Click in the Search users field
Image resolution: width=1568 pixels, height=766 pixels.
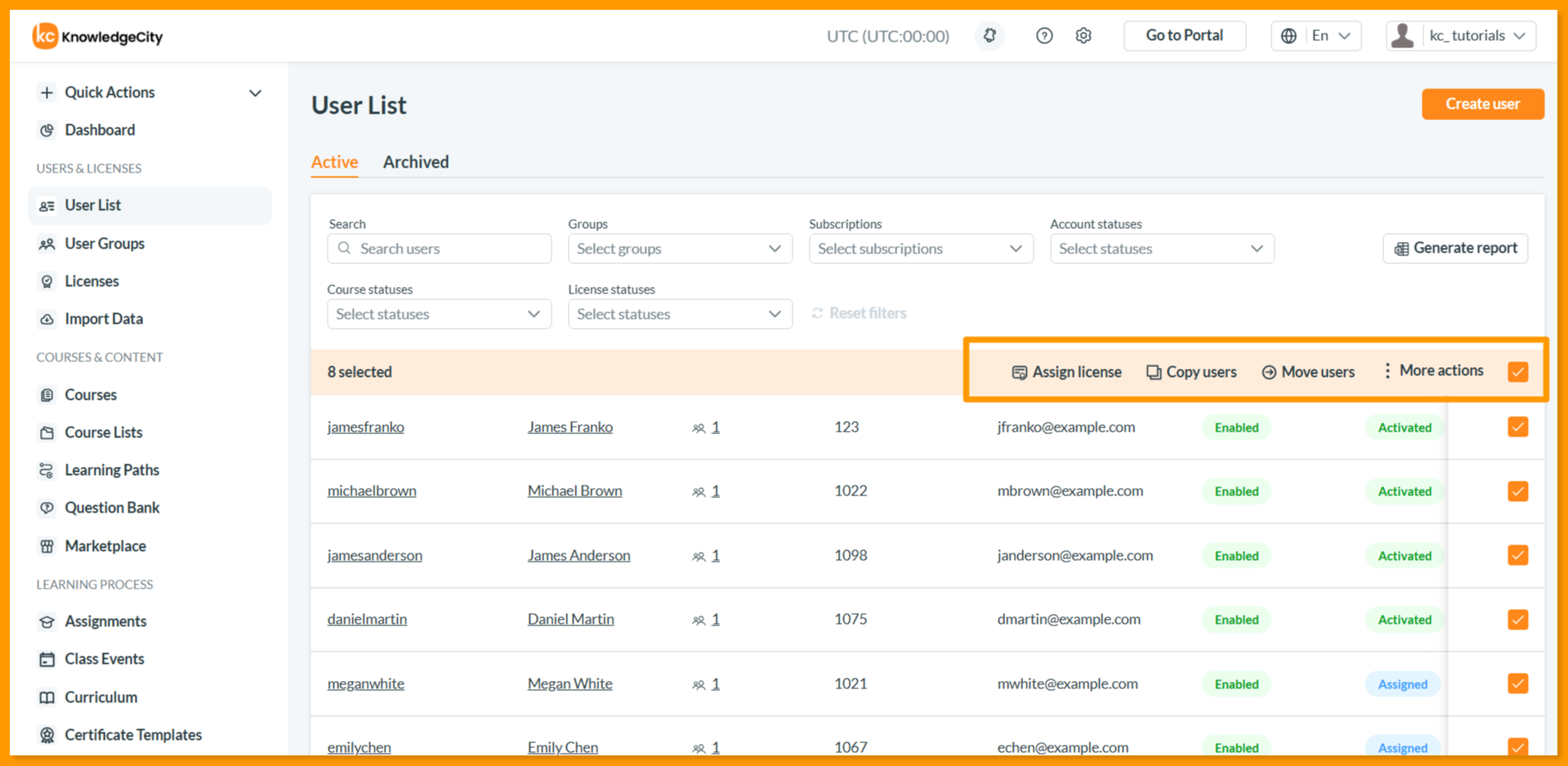point(439,249)
